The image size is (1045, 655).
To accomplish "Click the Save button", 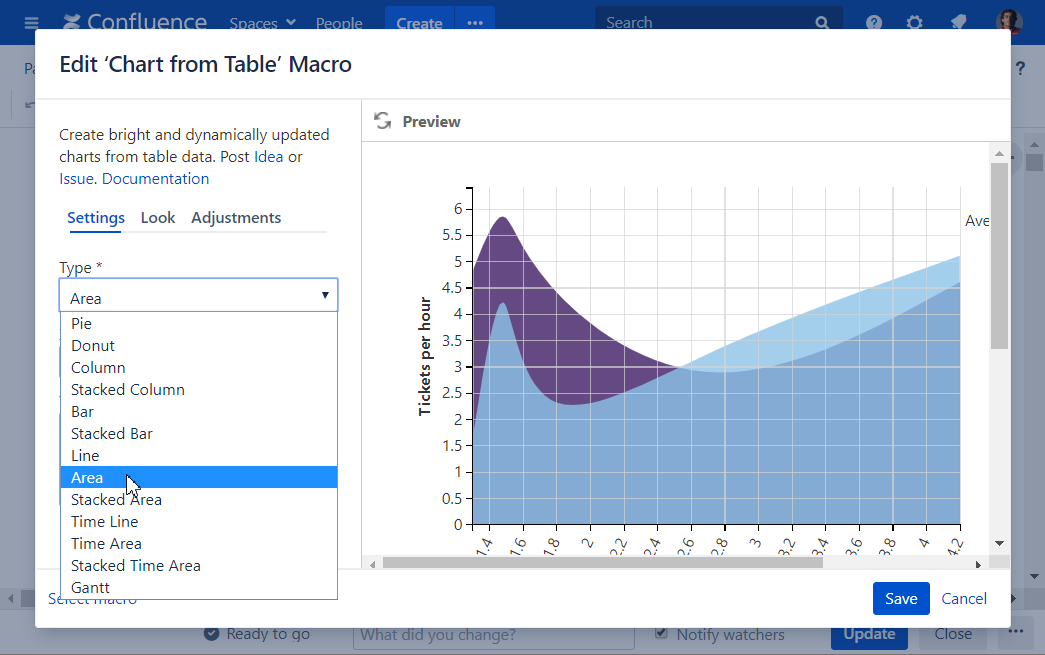I will [x=900, y=598].
